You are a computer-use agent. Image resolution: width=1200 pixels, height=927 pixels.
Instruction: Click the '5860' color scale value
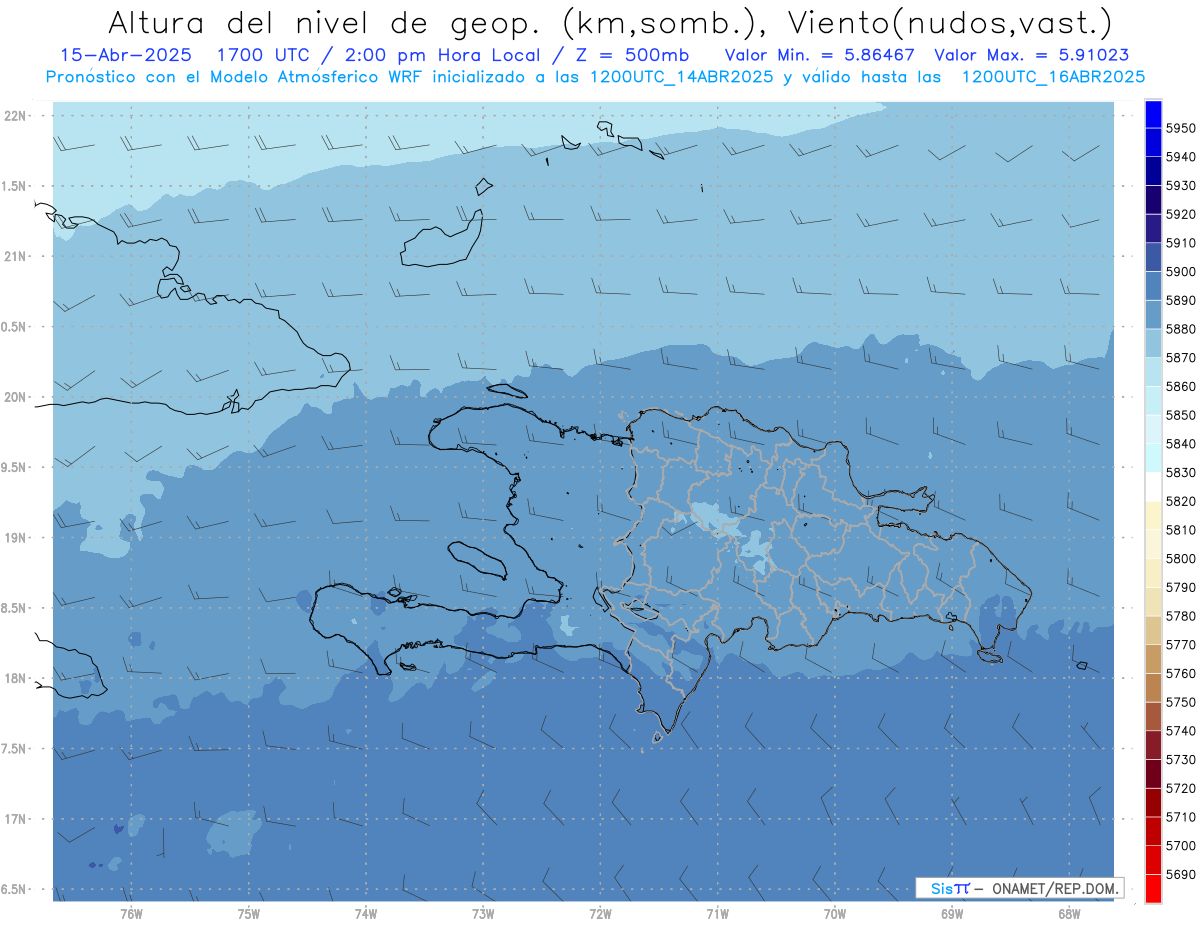(1180, 386)
